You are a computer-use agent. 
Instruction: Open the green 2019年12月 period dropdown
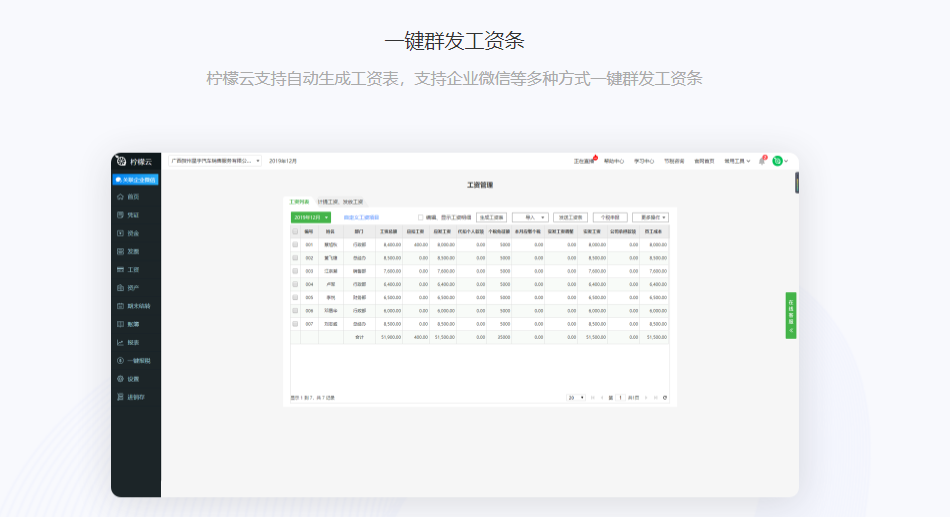[311, 218]
